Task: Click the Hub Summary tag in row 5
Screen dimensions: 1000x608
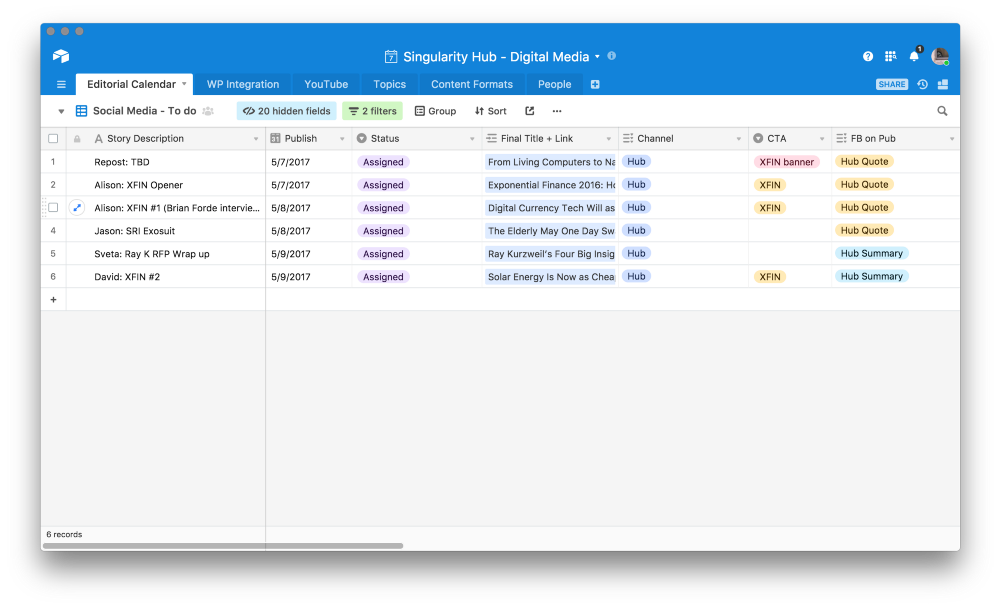Action: click(871, 253)
